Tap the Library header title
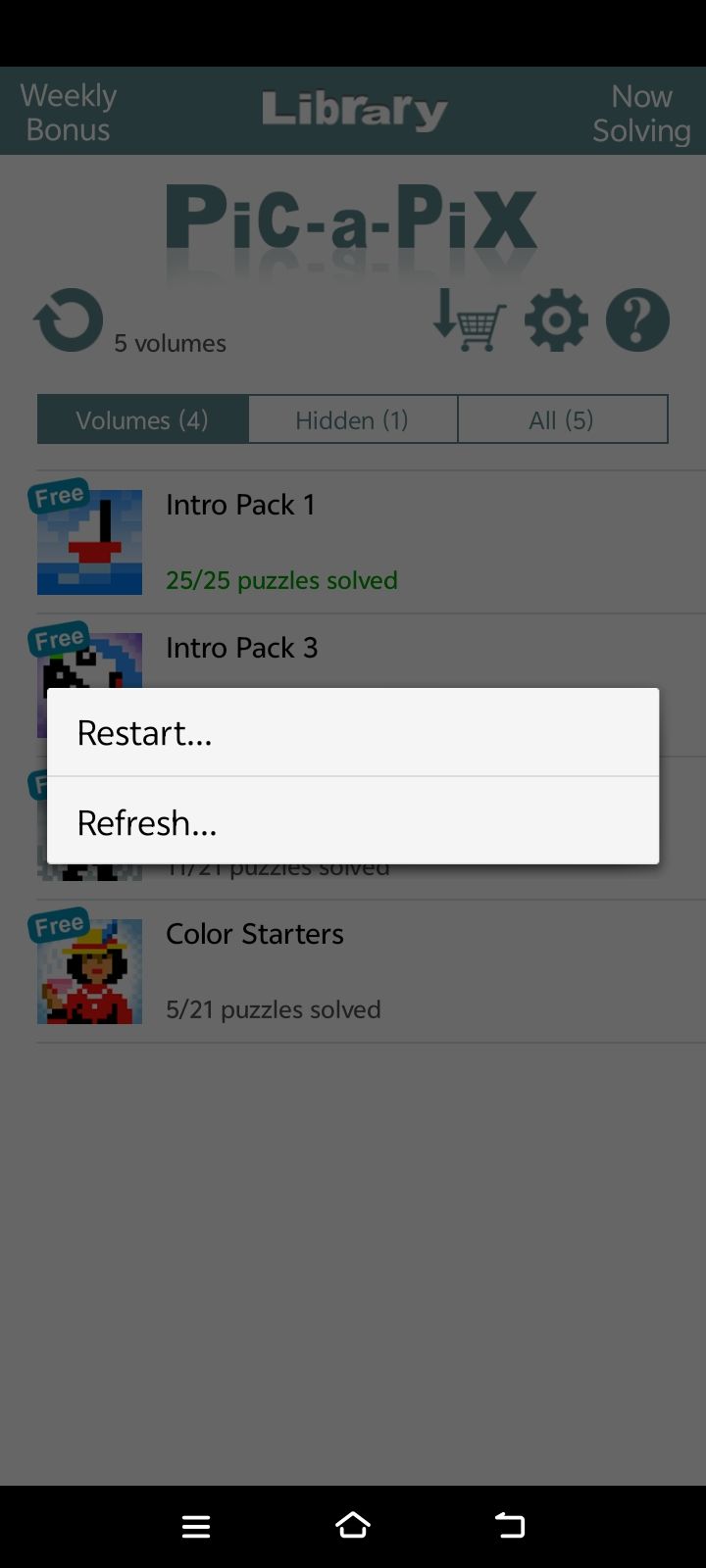 point(354,111)
